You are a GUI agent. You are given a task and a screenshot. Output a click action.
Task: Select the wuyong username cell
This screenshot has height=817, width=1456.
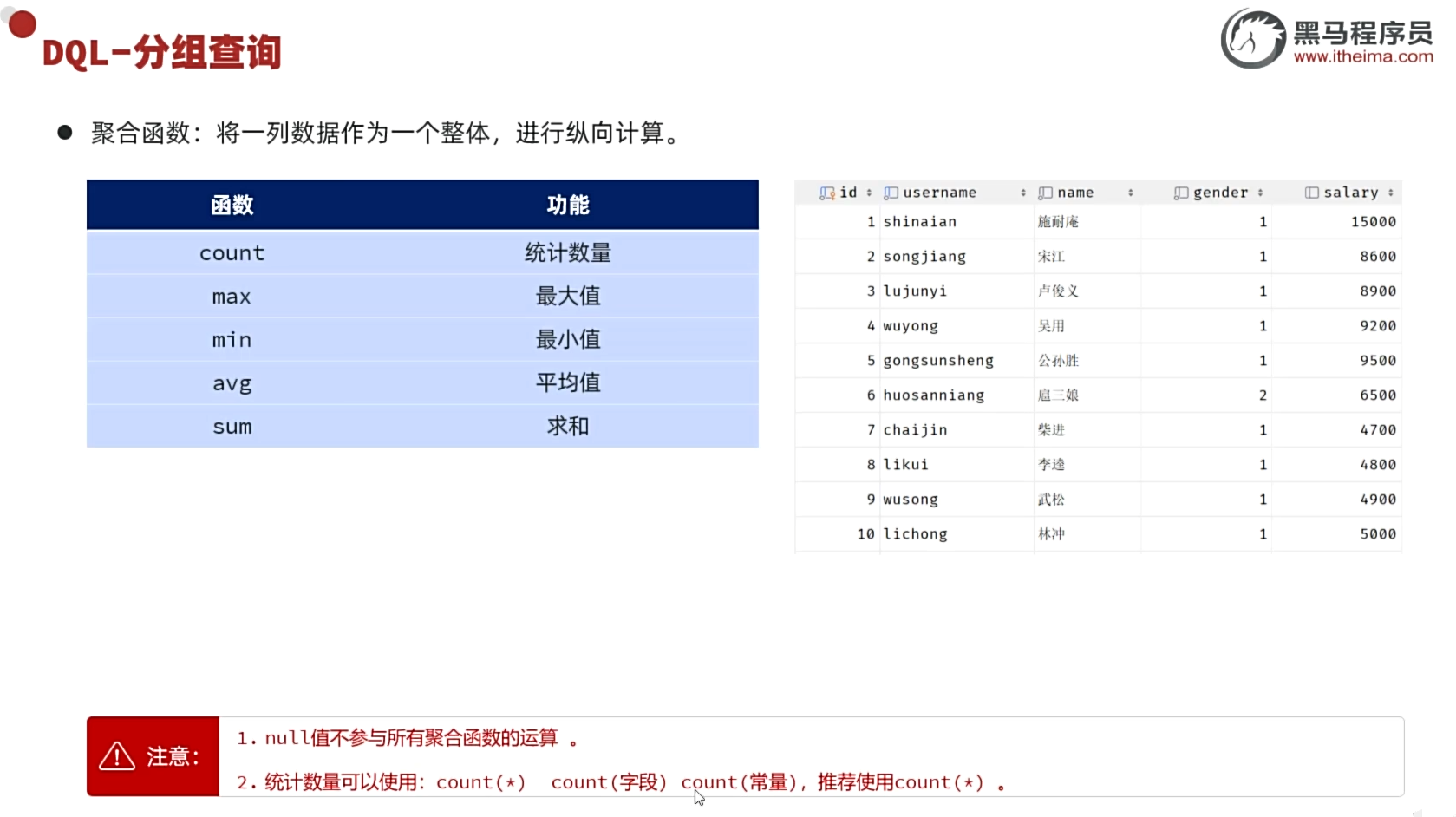[x=956, y=326]
